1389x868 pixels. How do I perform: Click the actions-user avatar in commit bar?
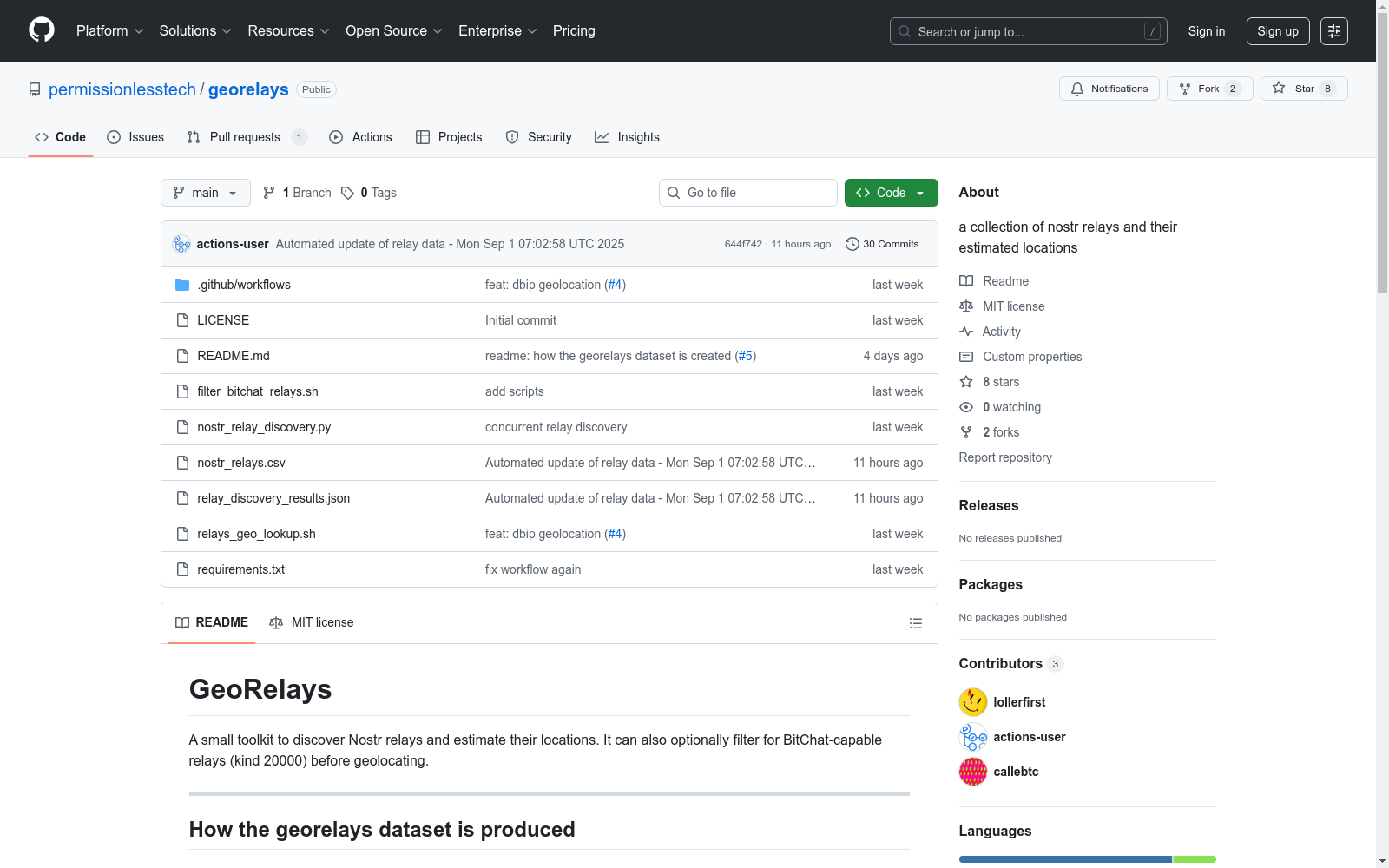click(x=181, y=244)
